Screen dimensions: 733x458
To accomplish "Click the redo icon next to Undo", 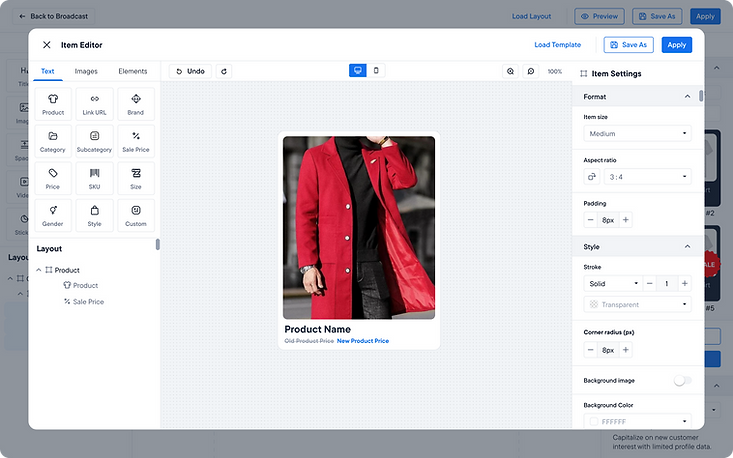I will tap(224, 71).
